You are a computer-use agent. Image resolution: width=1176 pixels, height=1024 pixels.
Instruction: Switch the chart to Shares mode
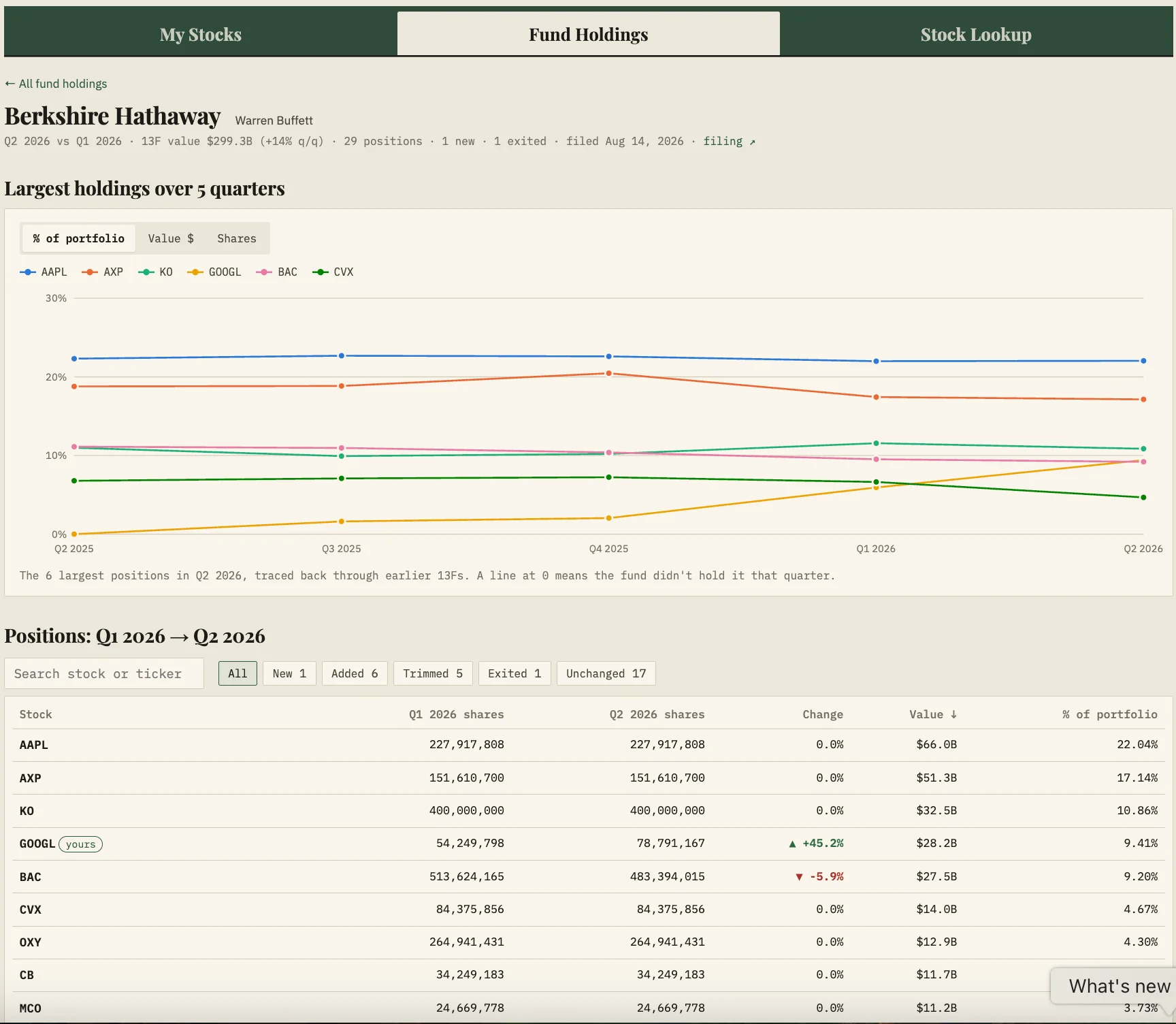237,238
